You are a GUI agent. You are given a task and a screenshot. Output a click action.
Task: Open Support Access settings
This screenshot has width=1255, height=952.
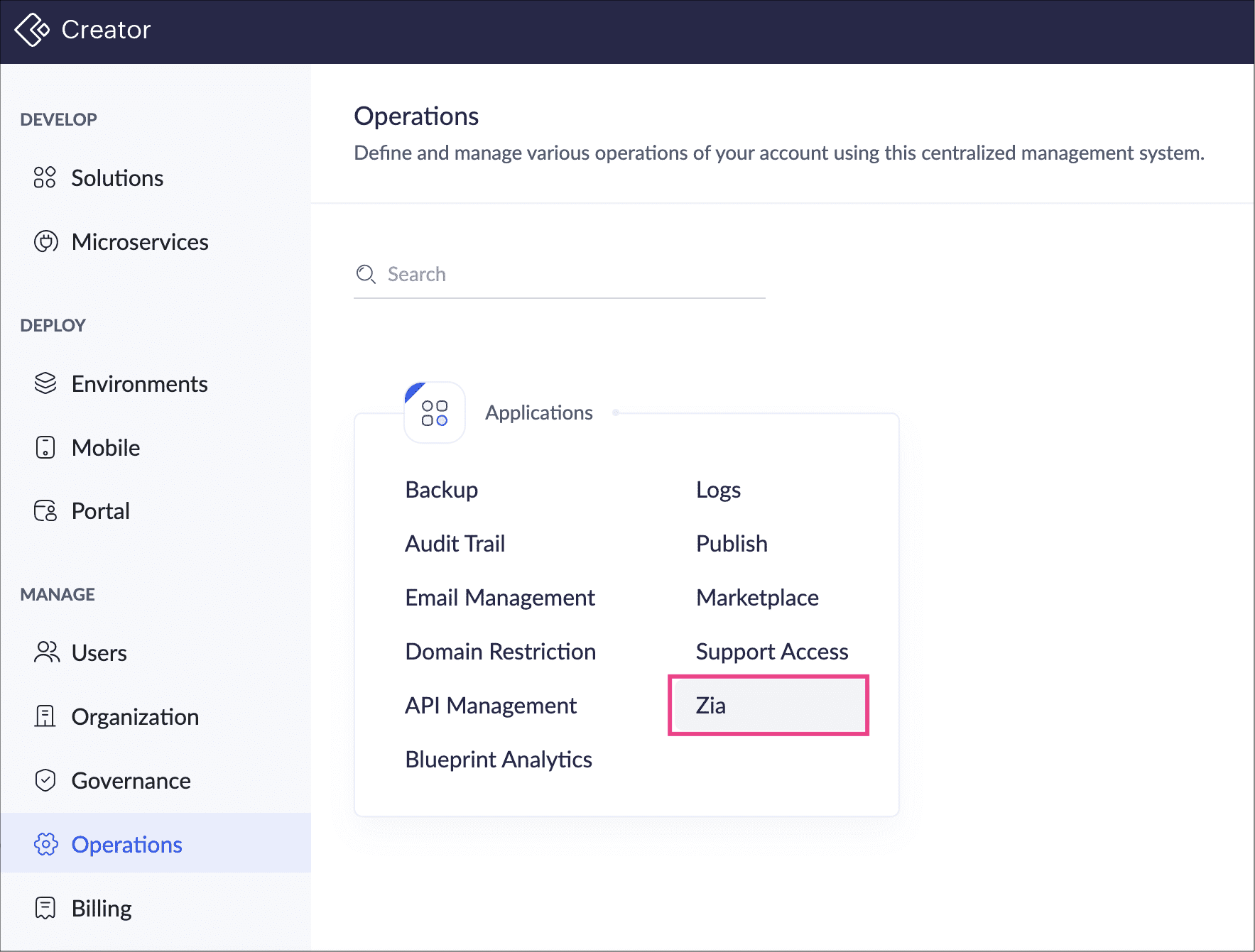tap(771, 652)
